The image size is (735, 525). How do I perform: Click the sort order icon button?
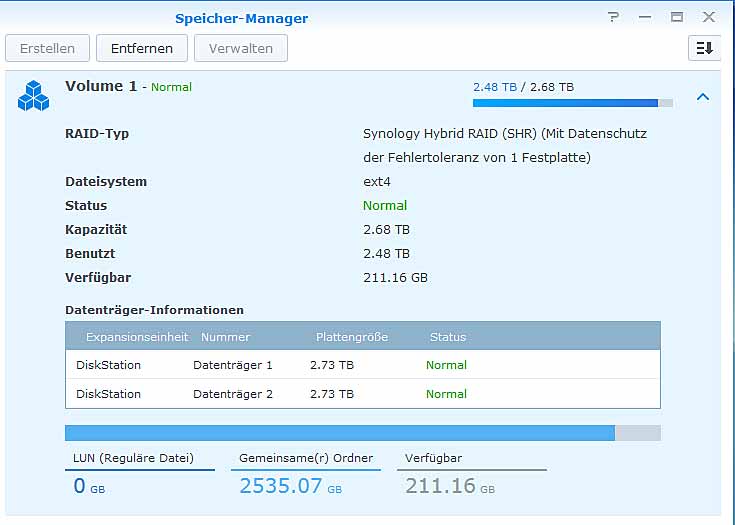pos(704,48)
